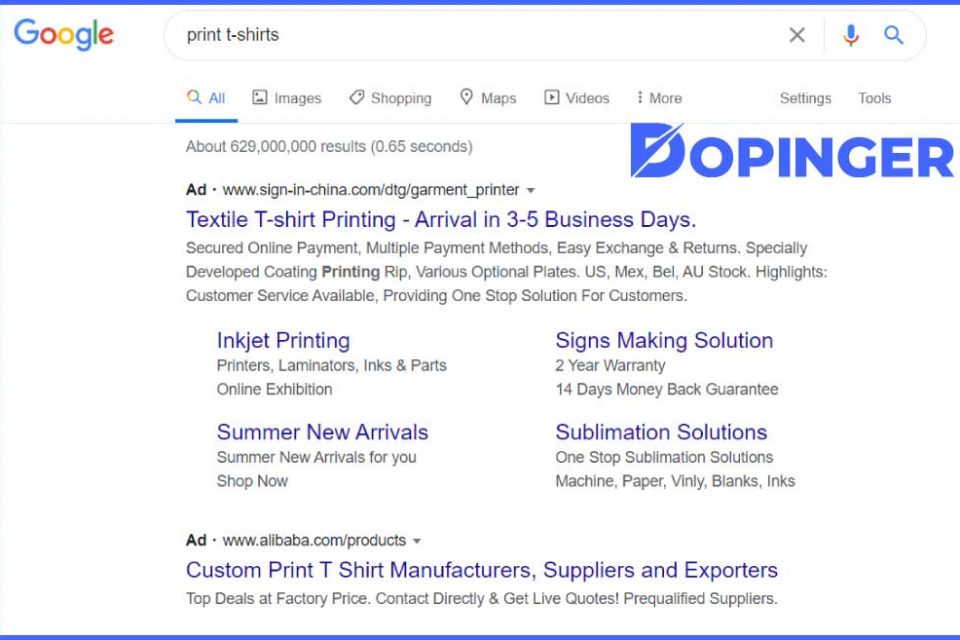Open the Tools menu
This screenshot has height=640, width=960.
coord(874,97)
